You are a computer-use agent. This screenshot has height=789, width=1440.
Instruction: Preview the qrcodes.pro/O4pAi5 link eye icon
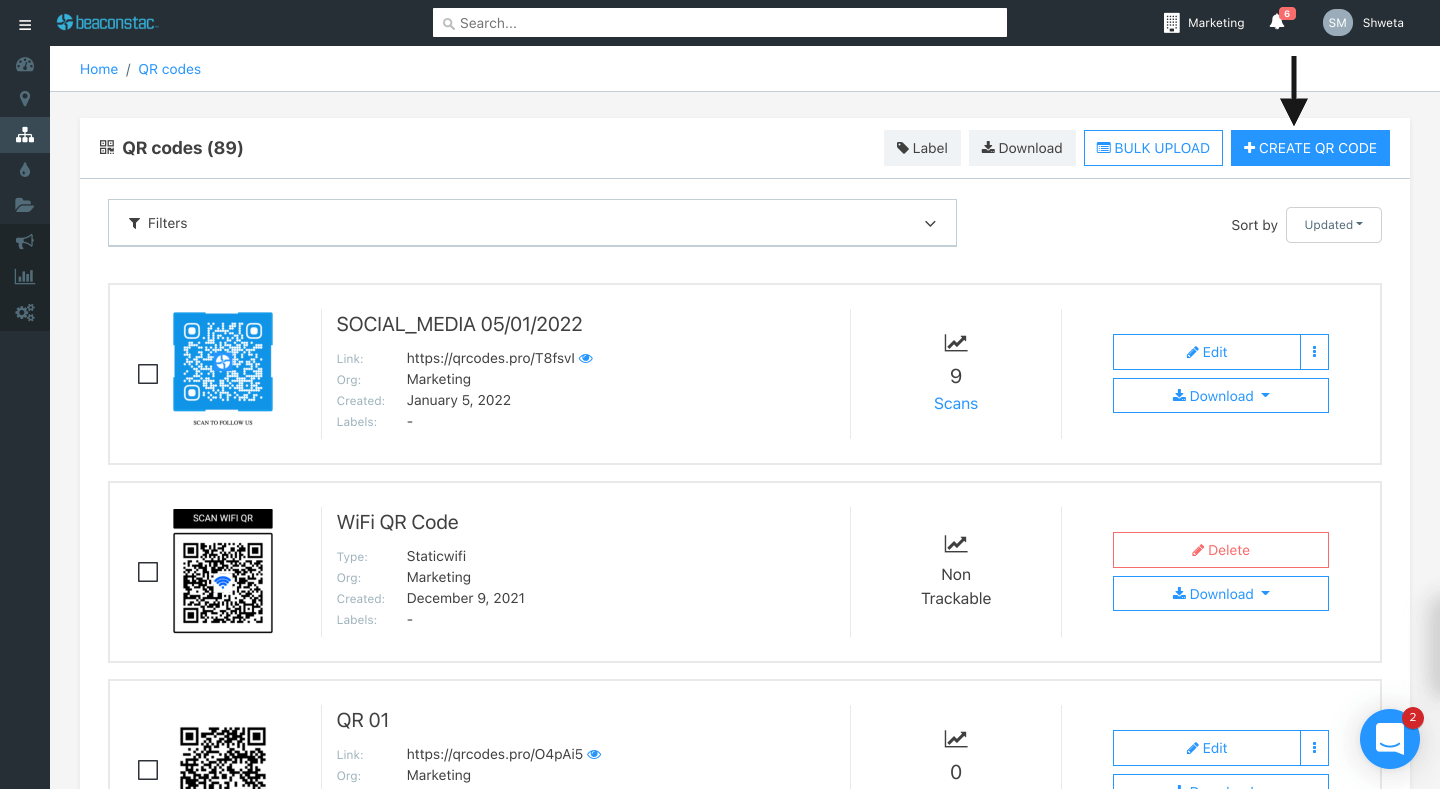pyautogui.click(x=594, y=754)
